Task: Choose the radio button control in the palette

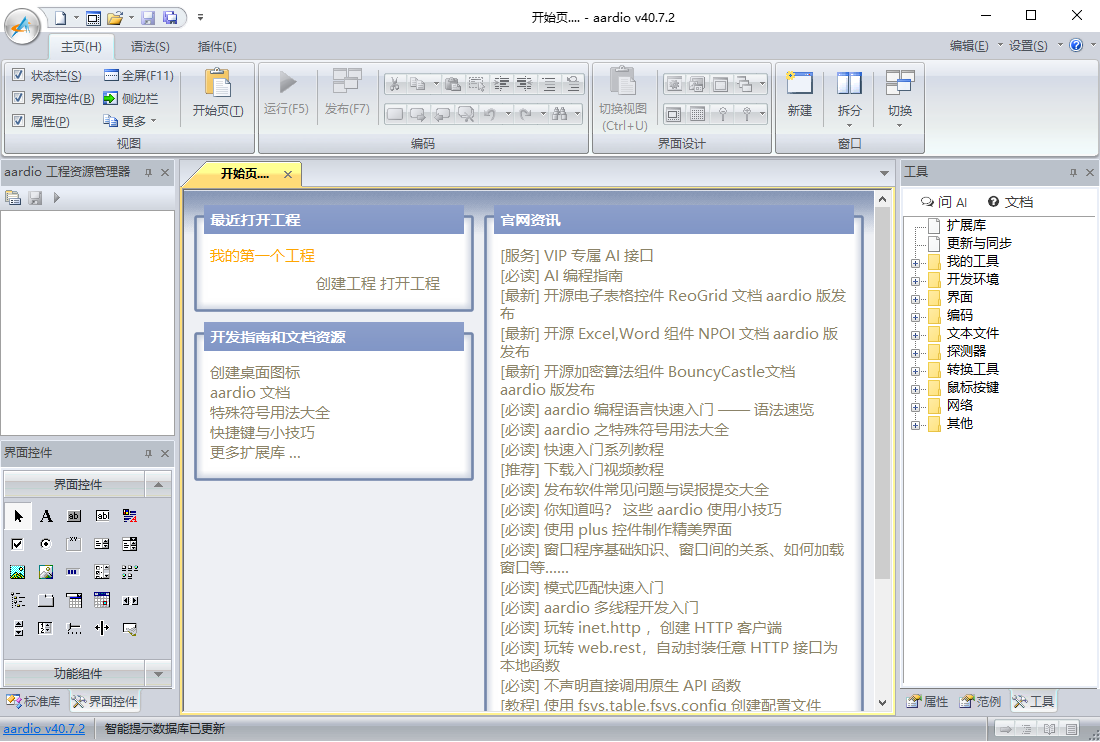Action: pyautogui.click(x=46, y=544)
